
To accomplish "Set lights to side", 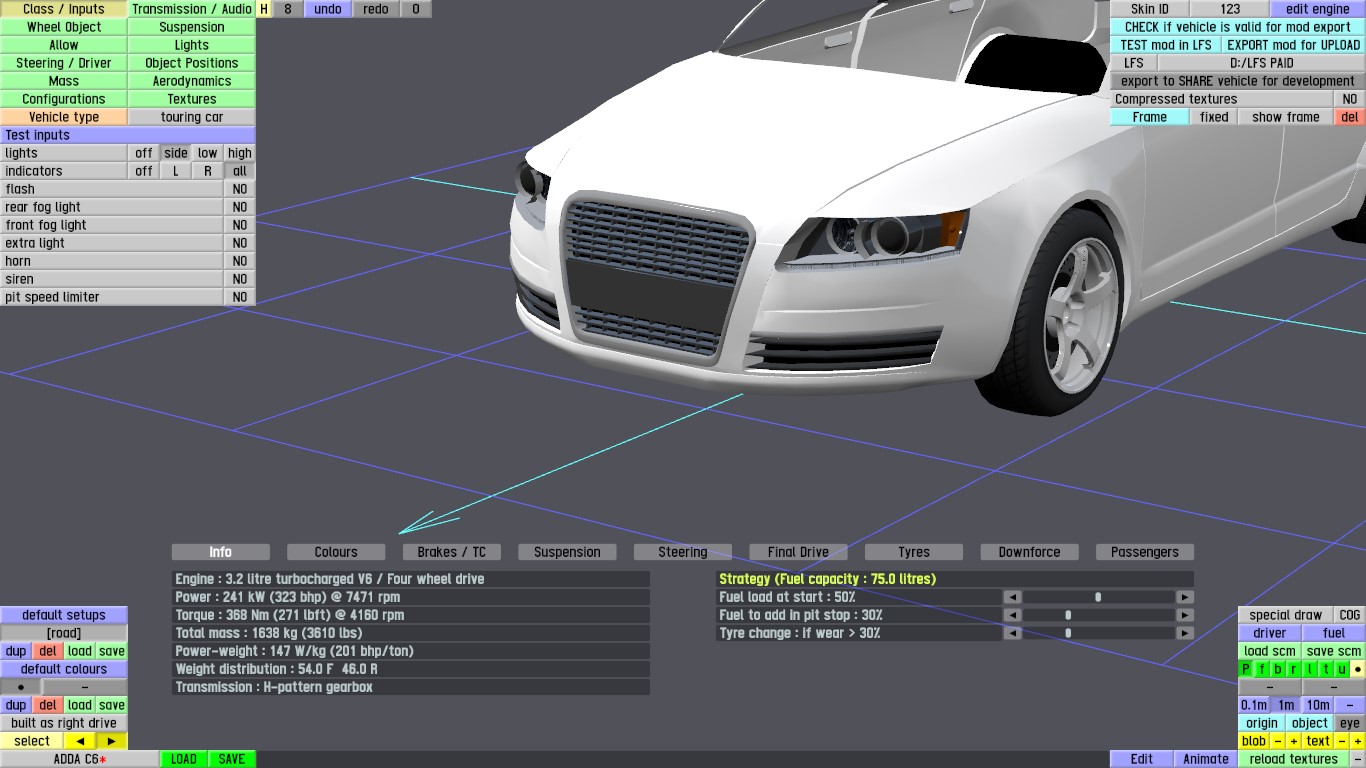I will coord(176,153).
